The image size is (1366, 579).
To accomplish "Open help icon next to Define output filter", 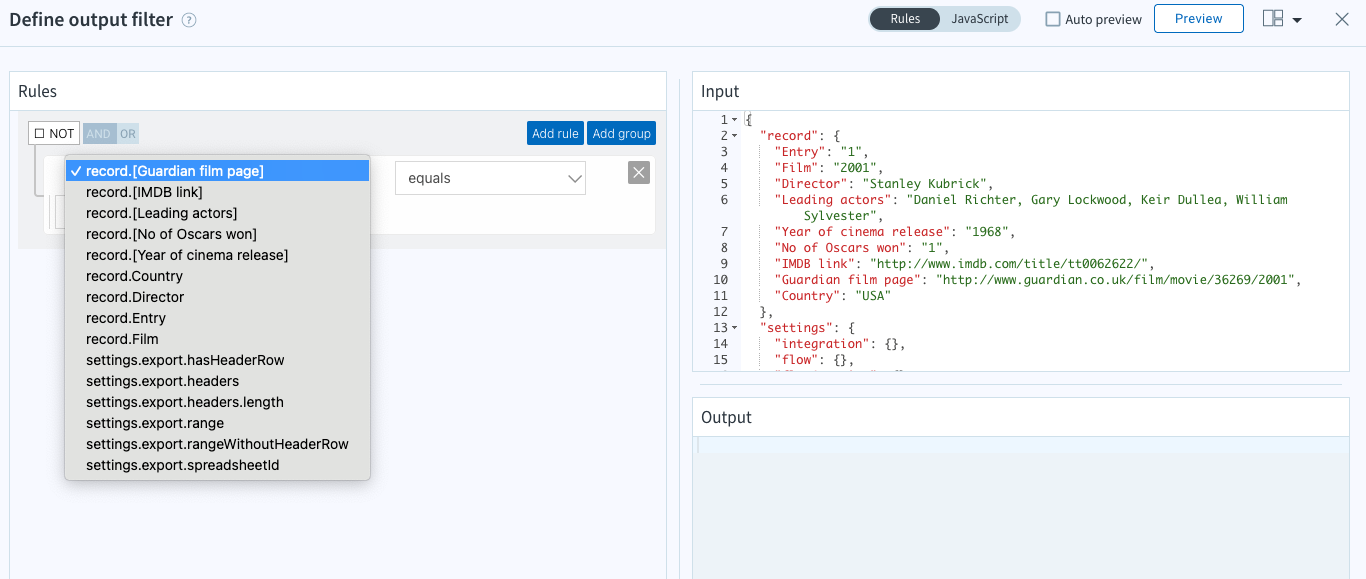I will [x=189, y=20].
